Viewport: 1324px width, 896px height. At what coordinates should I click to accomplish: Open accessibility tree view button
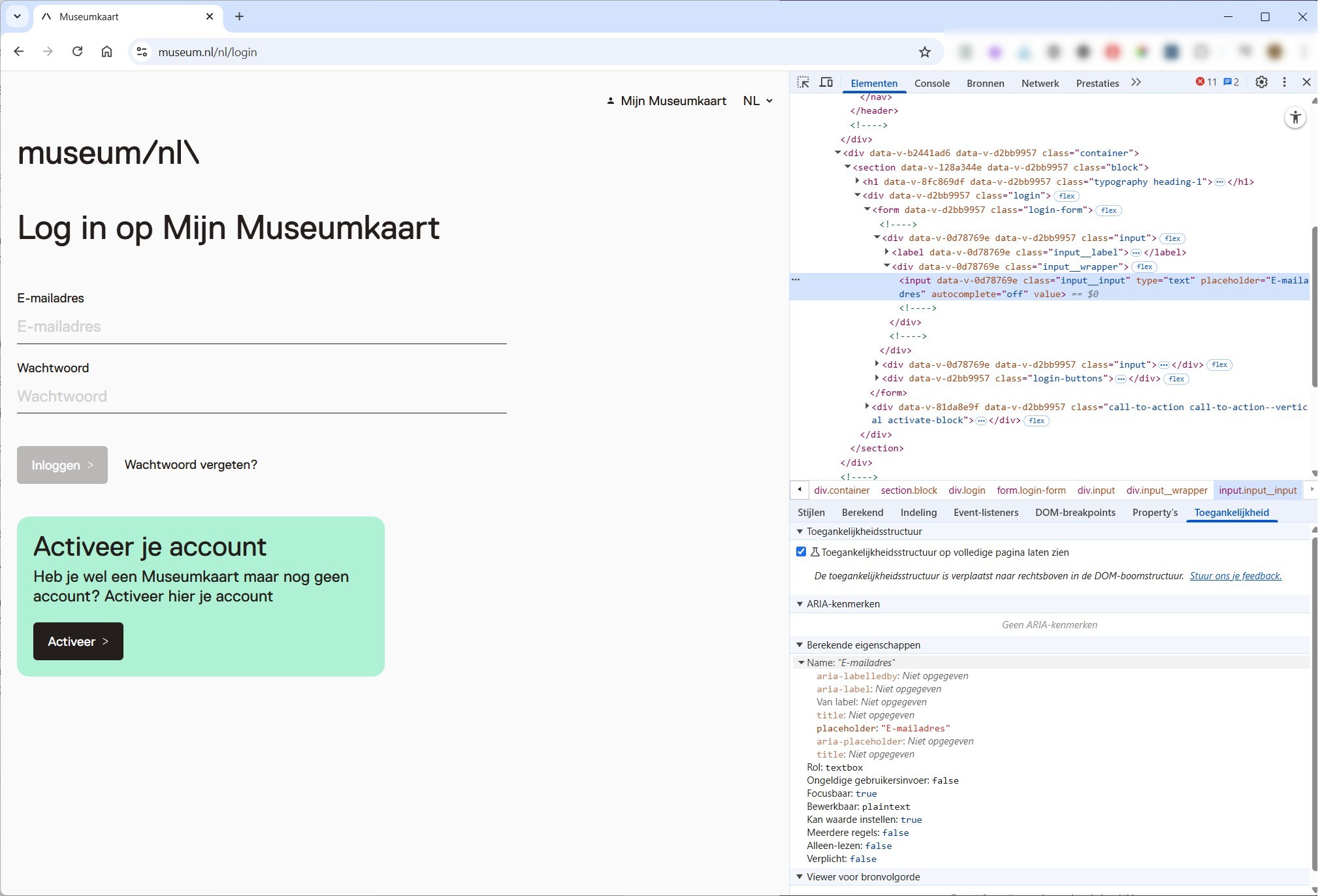1295,118
